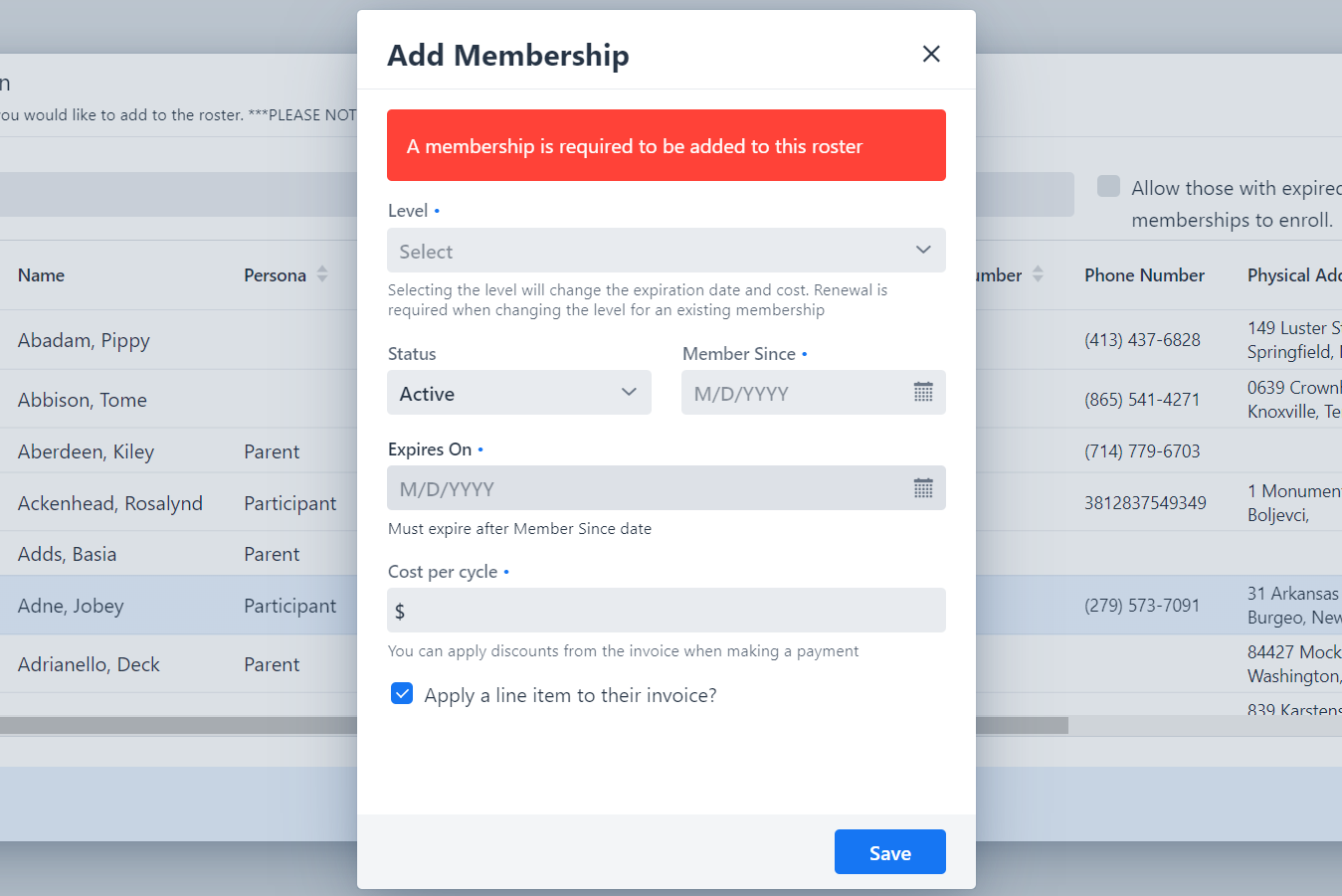Save the new membership
The image size is (1342, 896).
pos(889,852)
